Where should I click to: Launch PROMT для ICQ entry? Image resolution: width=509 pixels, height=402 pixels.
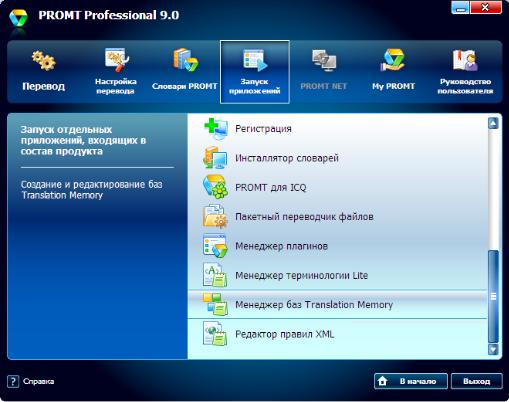click(x=338, y=187)
